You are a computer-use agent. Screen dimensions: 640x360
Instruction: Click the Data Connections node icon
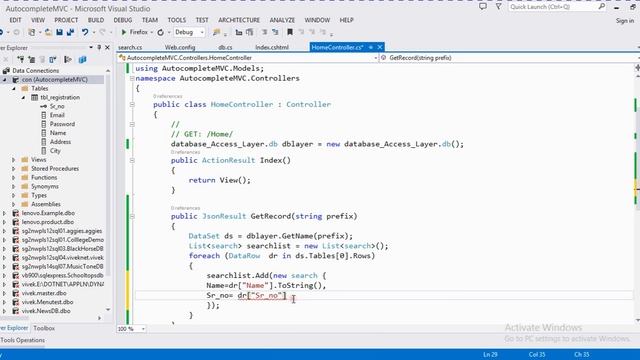(x=7, y=70)
